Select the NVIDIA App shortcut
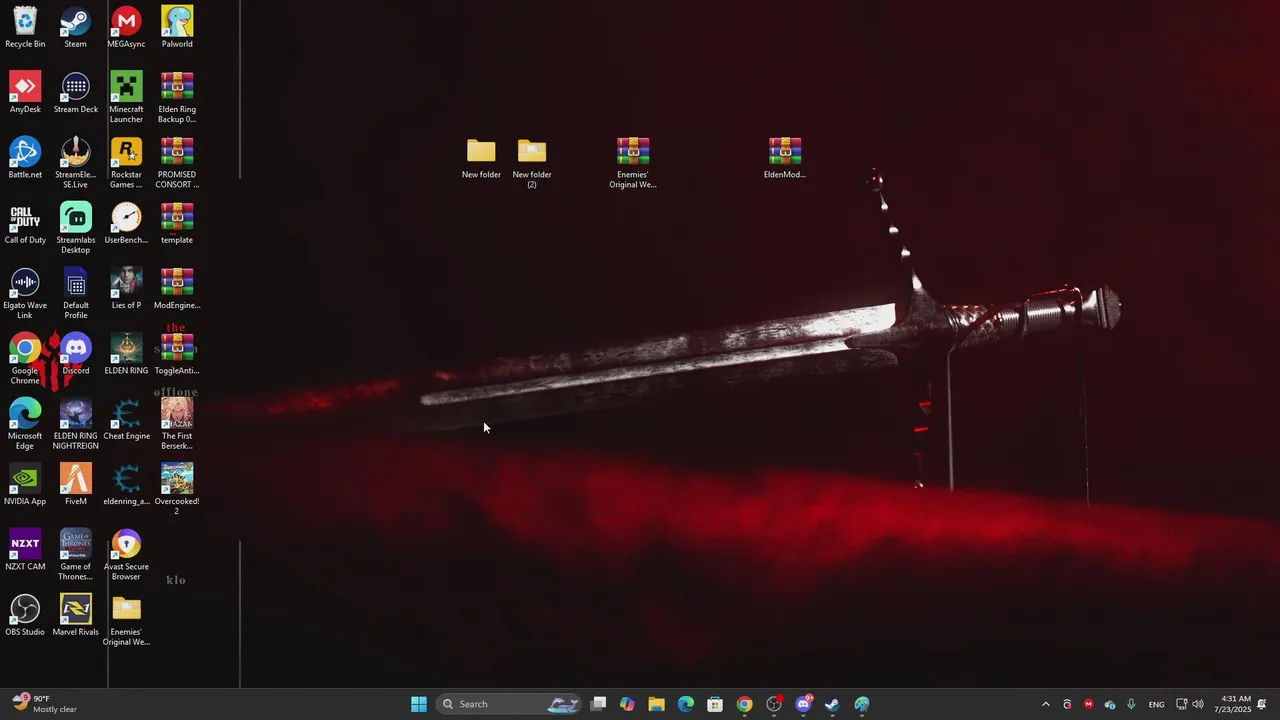This screenshot has height=720, width=1280. click(25, 484)
